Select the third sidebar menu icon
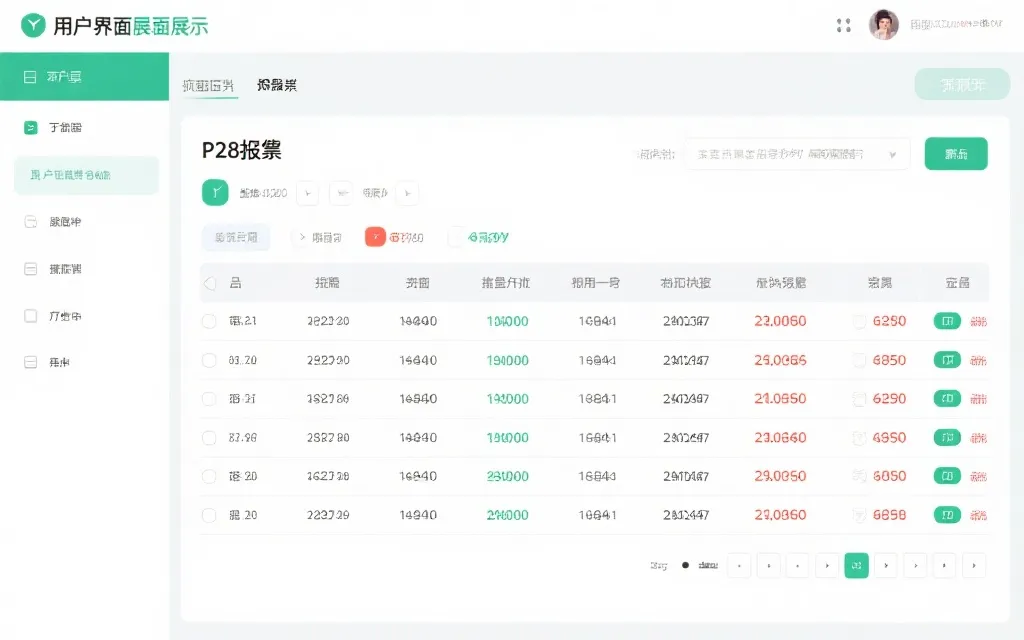Screen dimensions: 1024x640 (x=30, y=221)
